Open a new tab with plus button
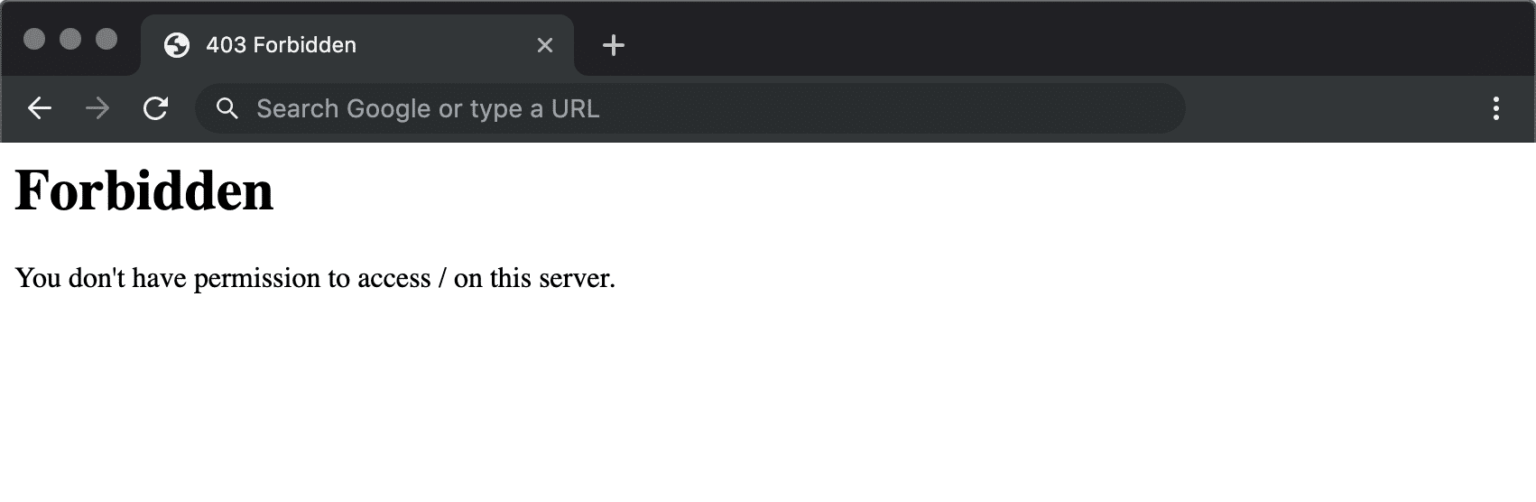Image resolution: width=1536 pixels, height=502 pixels. [613, 45]
